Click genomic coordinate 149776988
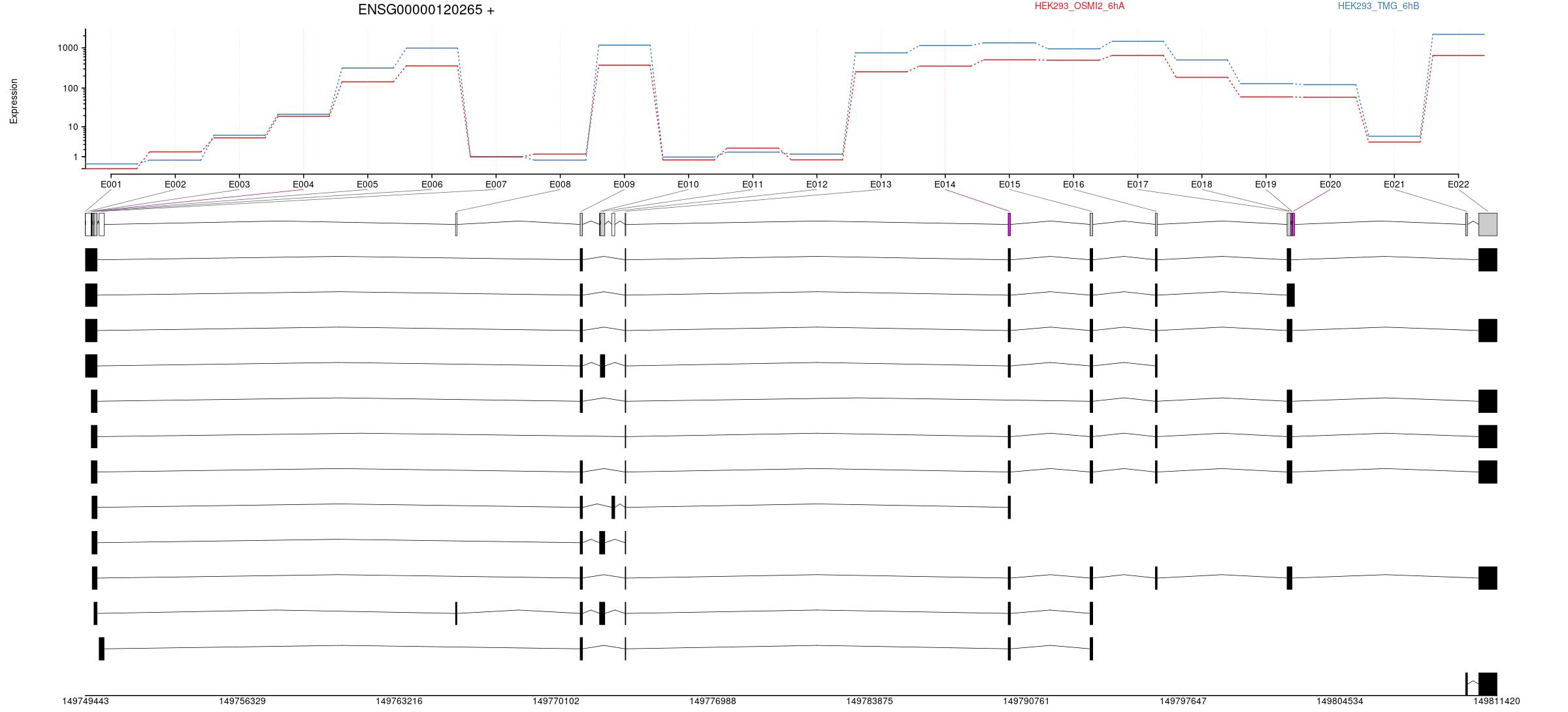Image resolution: width=1568 pixels, height=712 pixels. [x=713, y=701]
